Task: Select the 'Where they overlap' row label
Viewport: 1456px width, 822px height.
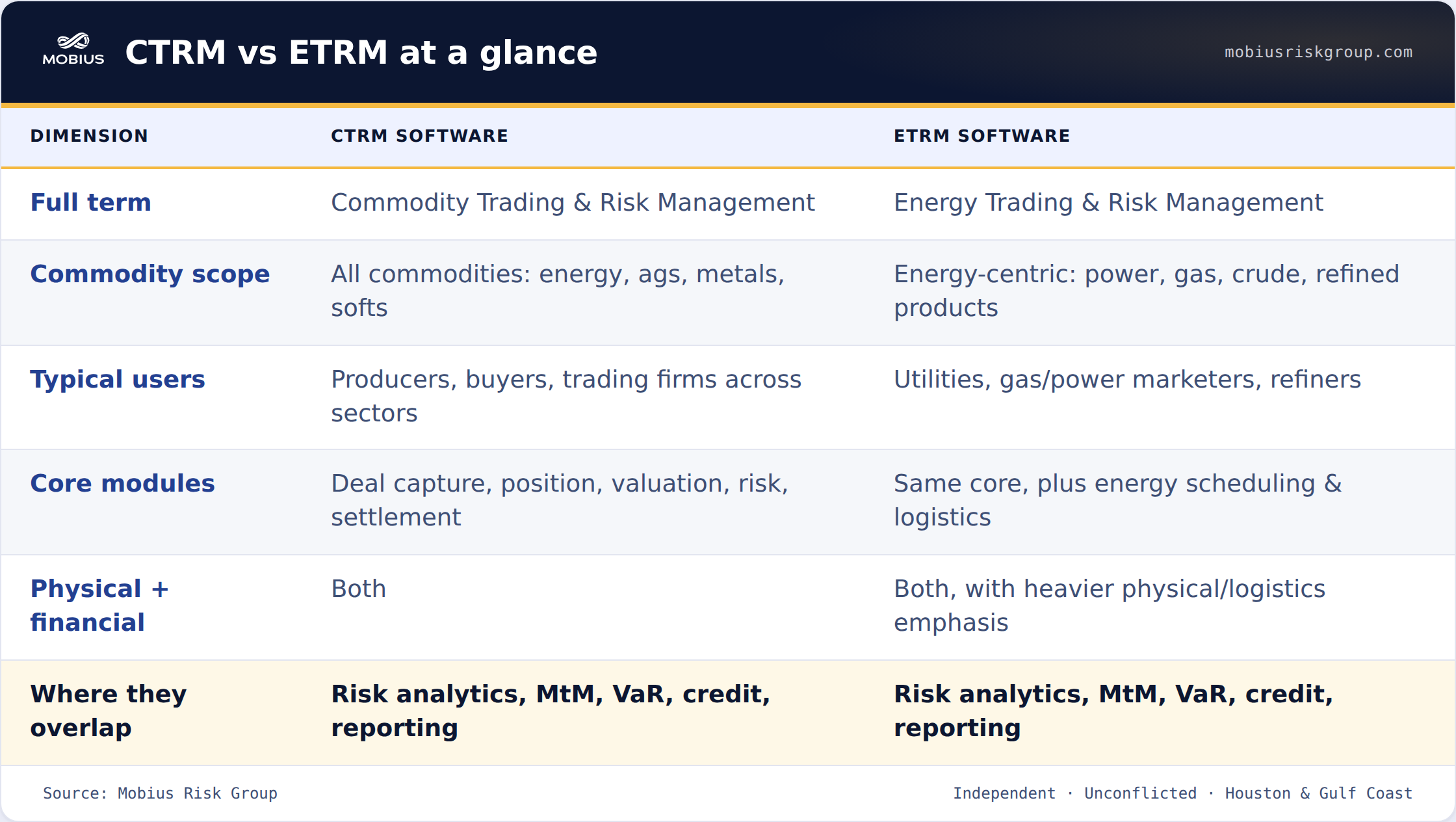Action: coord(109,711)
